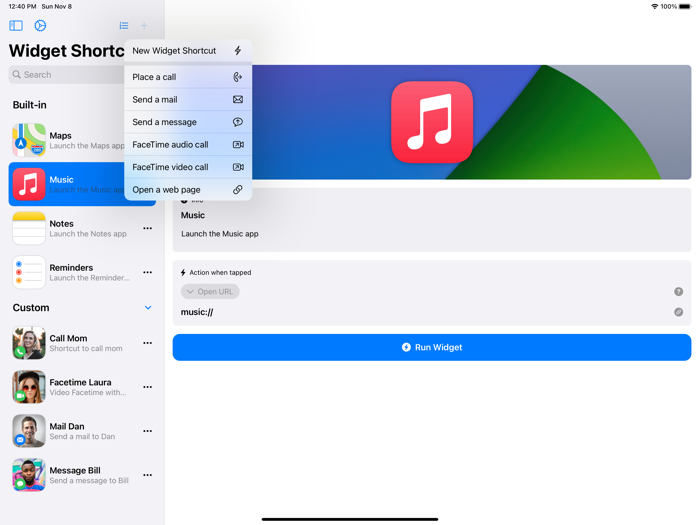
Task: Choose Send a message from the menu
Action: tap(188, 122)
